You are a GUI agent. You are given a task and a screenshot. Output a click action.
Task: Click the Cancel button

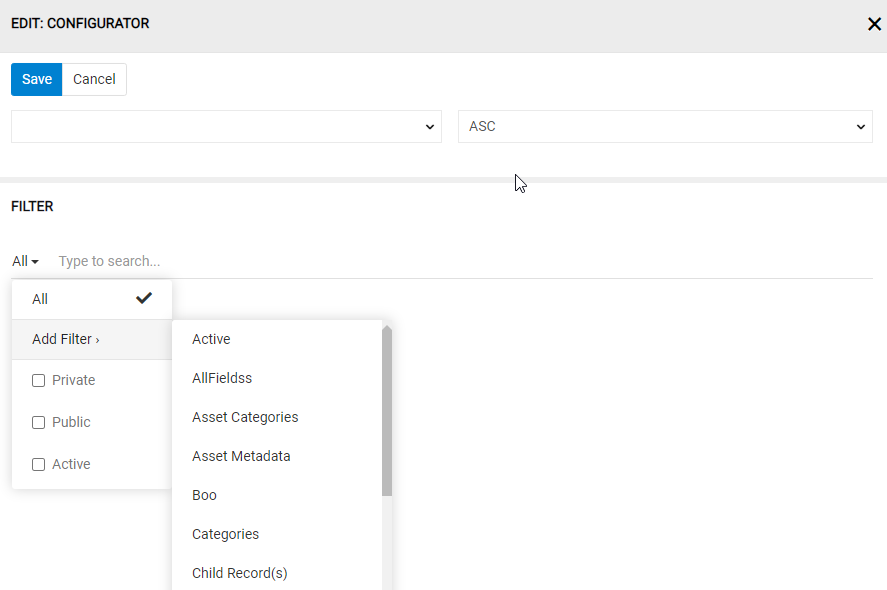click(x=94, y=79)
